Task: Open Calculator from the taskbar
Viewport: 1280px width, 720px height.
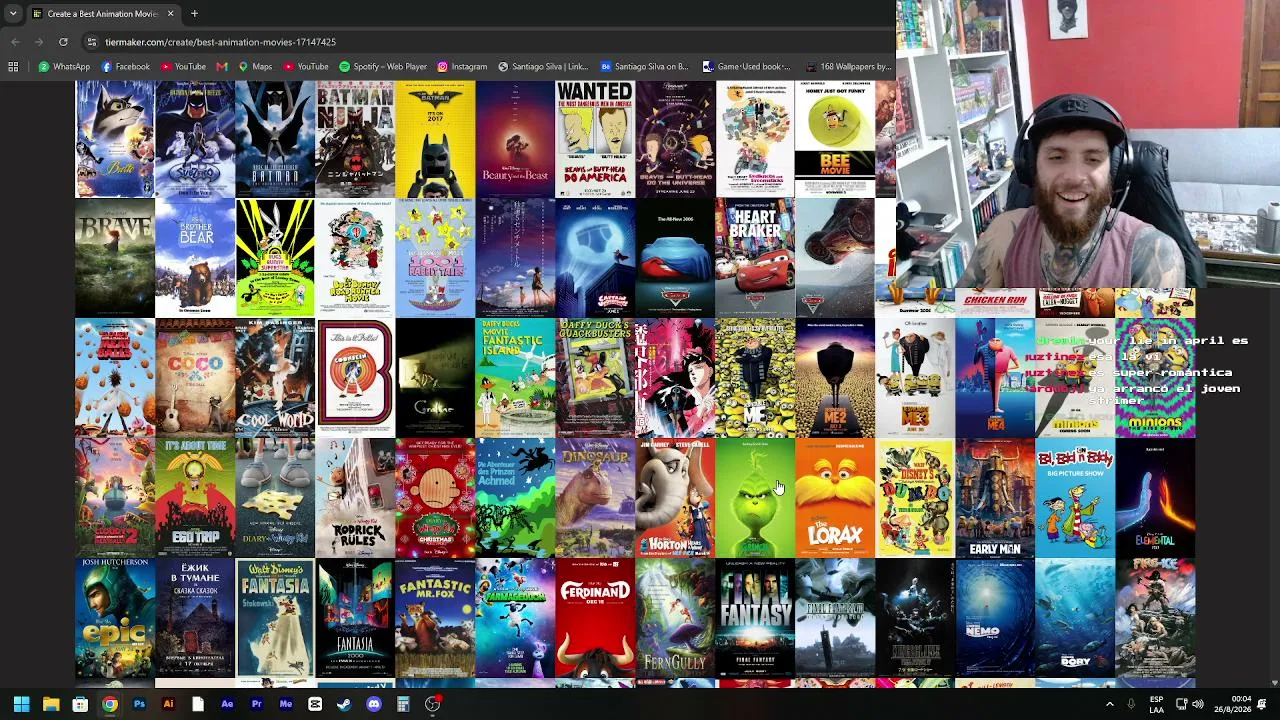Action: click(x=403, y=704)
